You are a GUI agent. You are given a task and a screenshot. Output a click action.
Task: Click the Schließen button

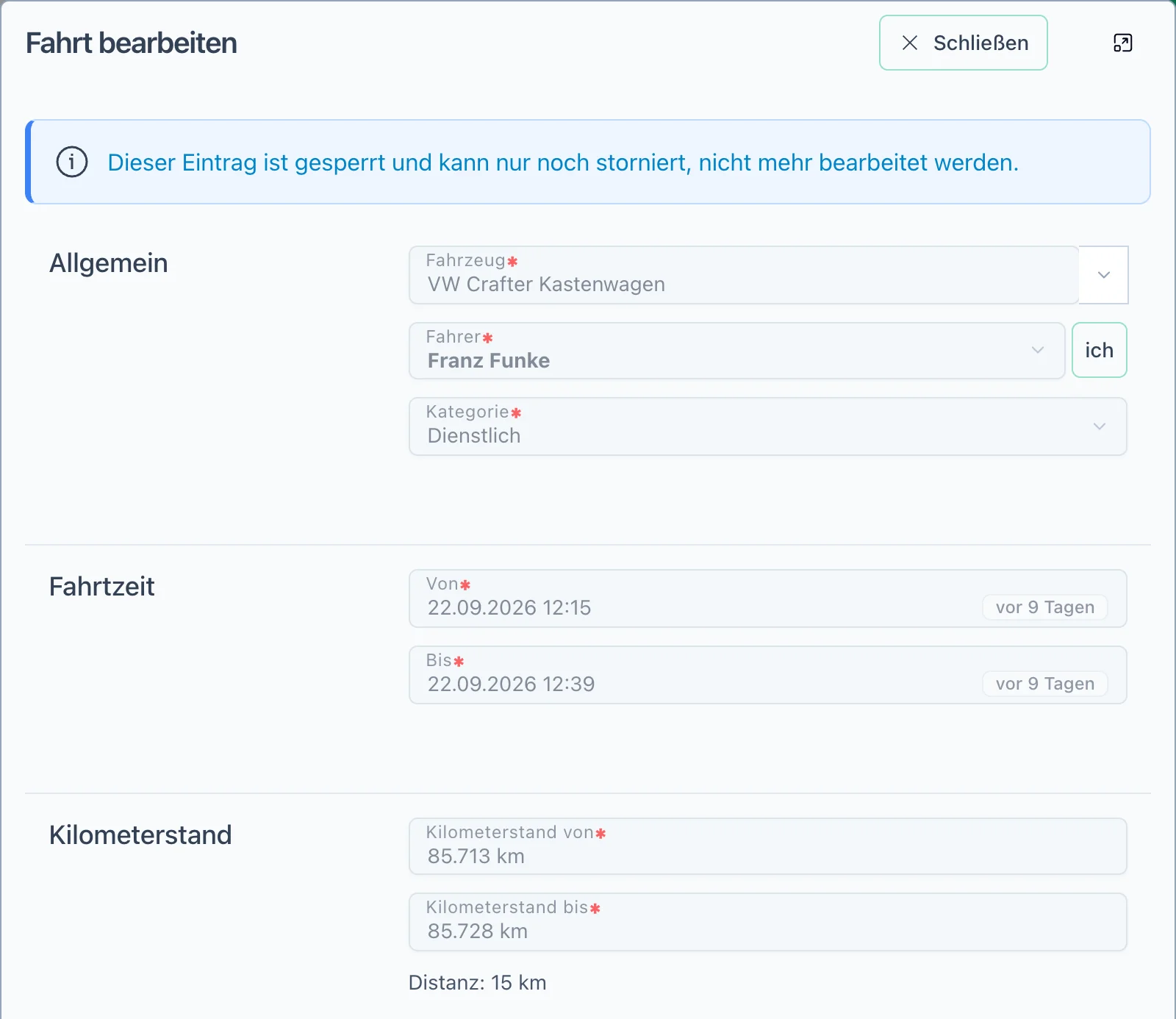[963, 43]
